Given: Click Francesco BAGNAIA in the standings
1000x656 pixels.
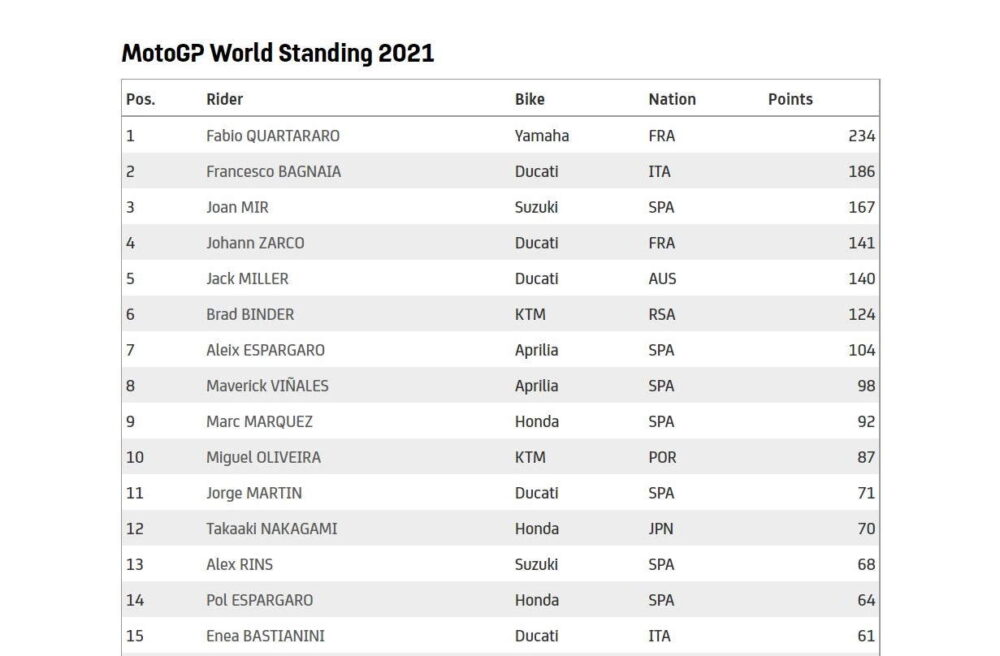Looking at the screenshot, I should 274,171.
